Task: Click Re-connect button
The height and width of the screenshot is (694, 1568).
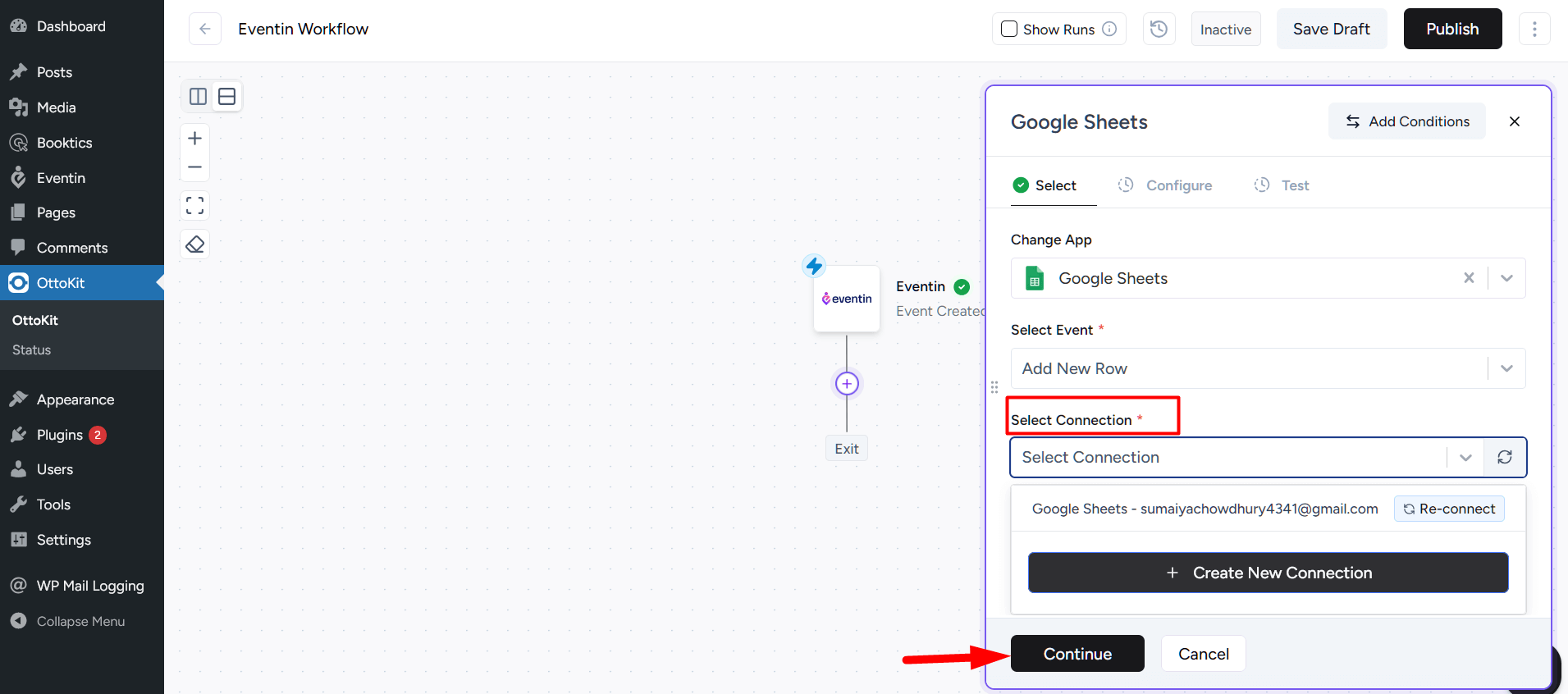Action: pyautogui.click(x=1449, y=509)
